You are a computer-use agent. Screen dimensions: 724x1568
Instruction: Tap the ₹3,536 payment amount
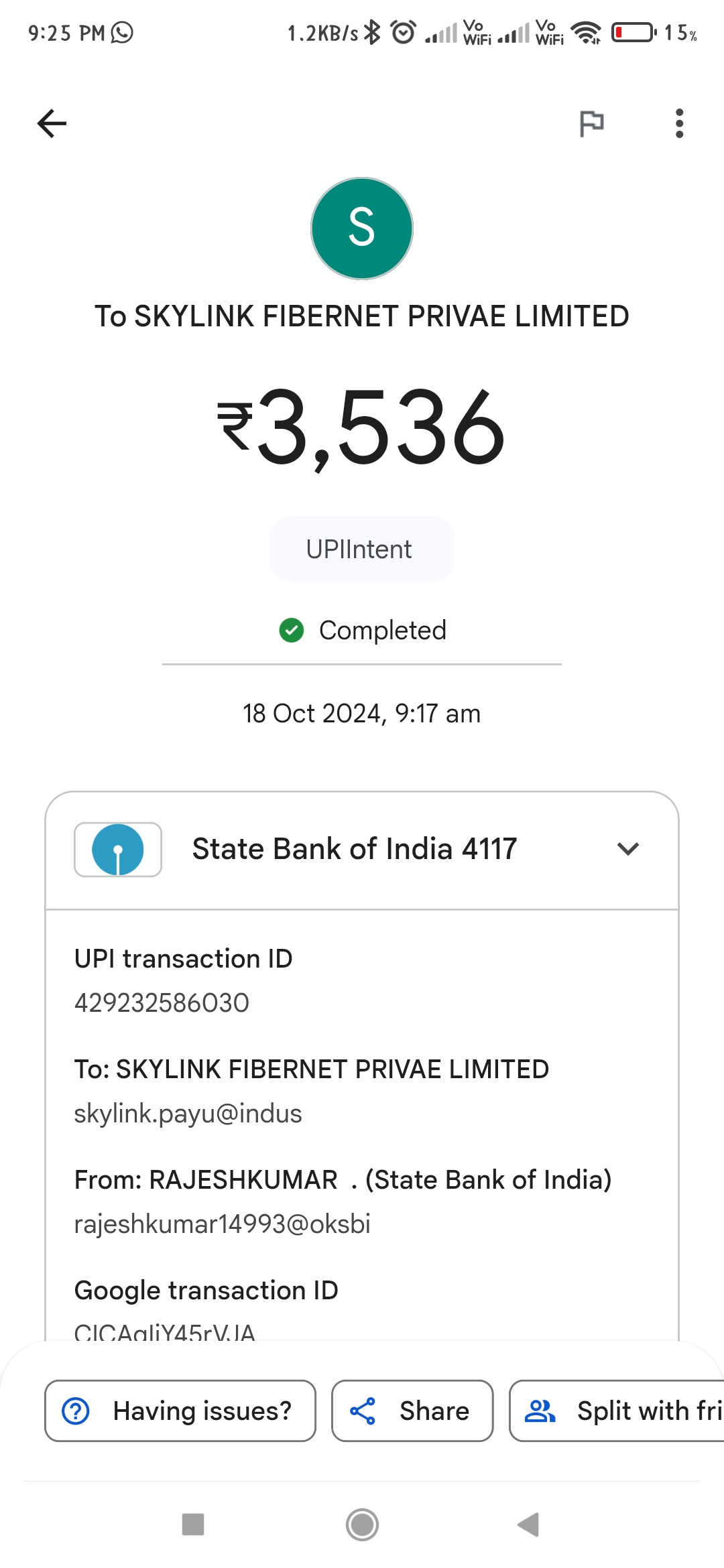click(x=362, y=428)
